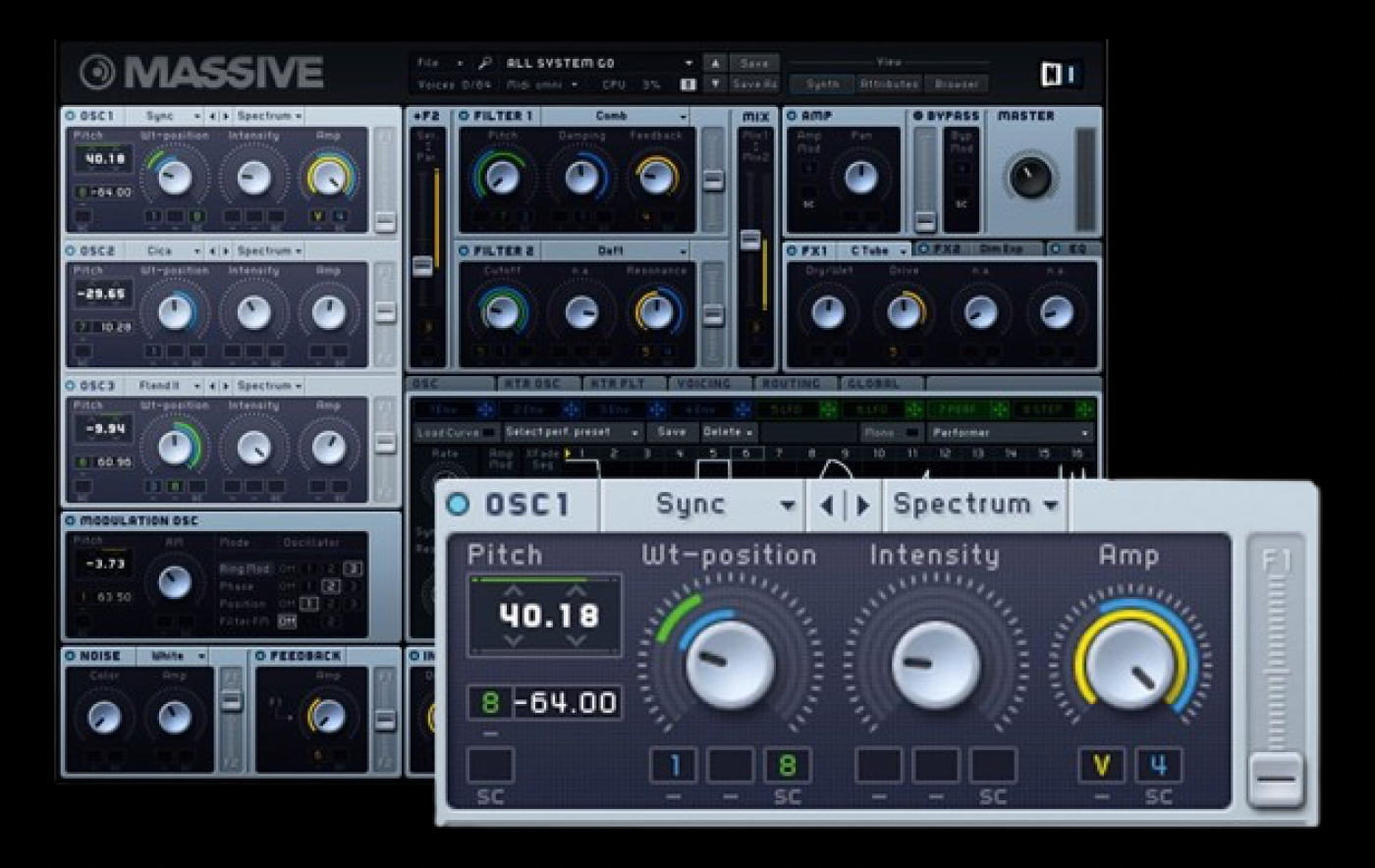Enable the Mono switch in performer
Screen dimensions: 1375x868
click(x=912, y=432)
